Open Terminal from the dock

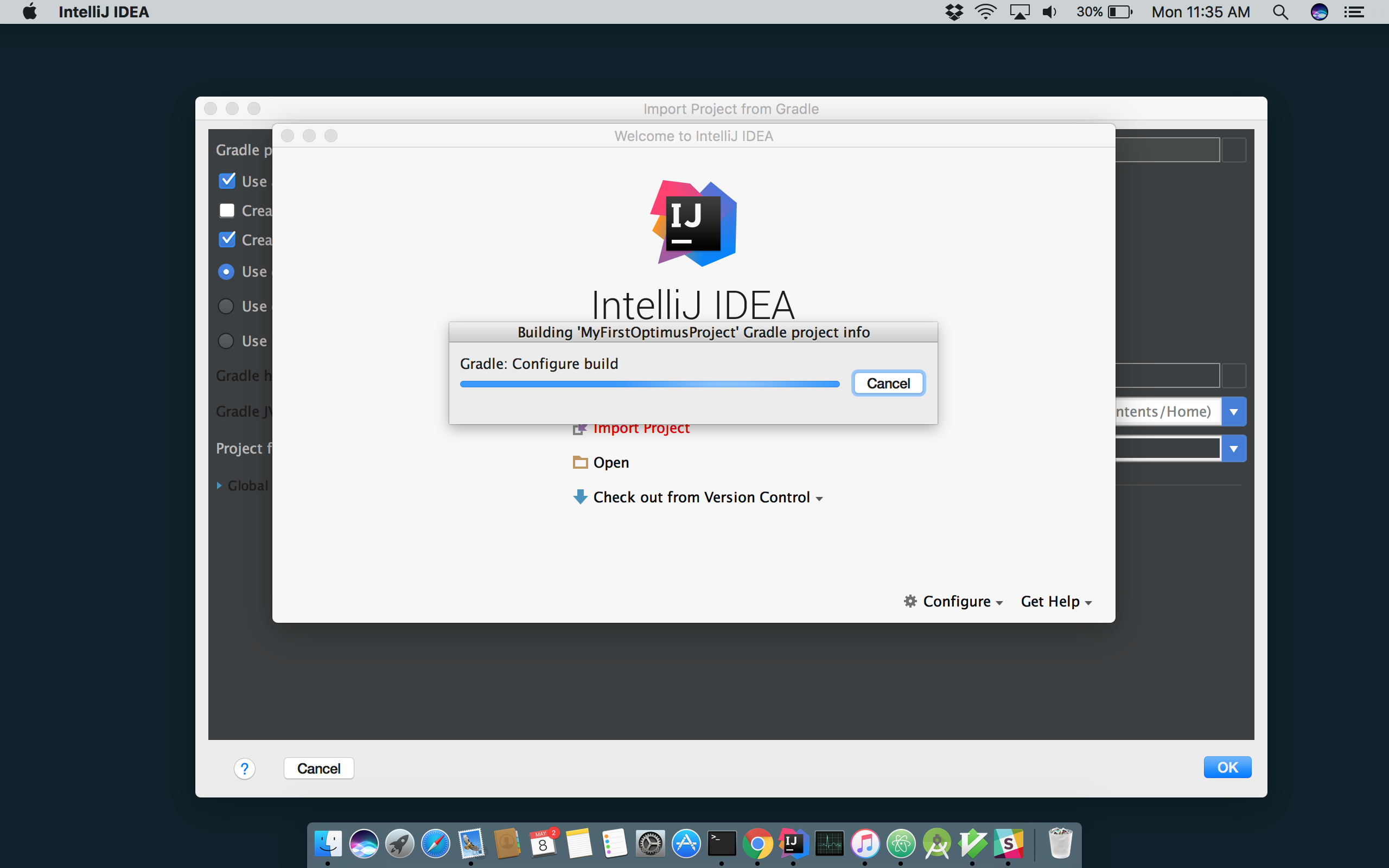pos(722,843)
